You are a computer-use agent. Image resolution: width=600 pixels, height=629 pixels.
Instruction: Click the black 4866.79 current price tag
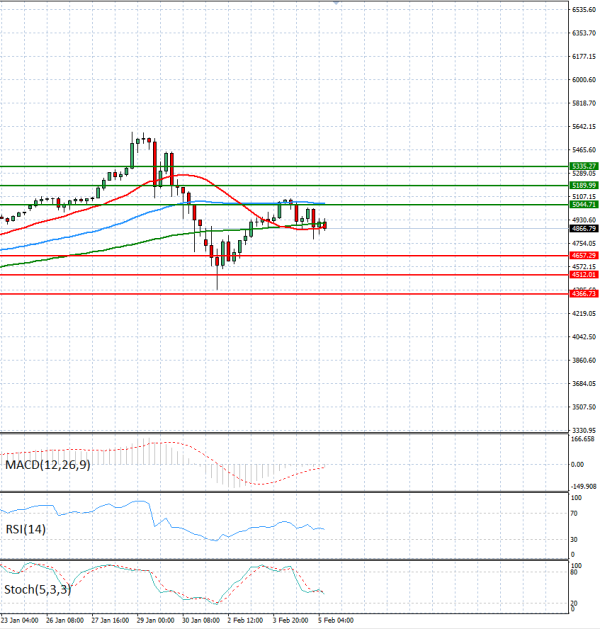click(x=584, y=228)
